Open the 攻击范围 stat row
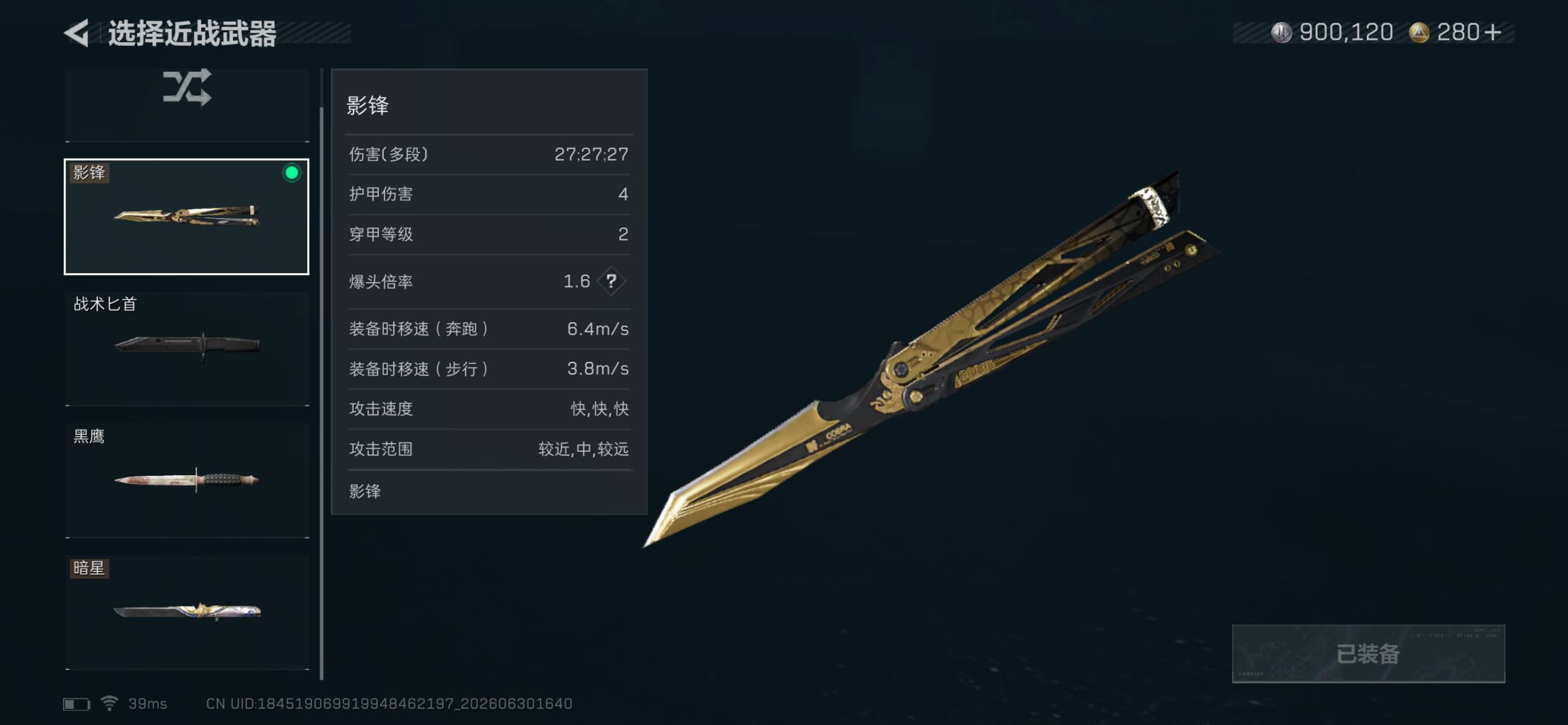Image resolution: width=1568 pixels, height=725 pixels. [x=489, y=449]
